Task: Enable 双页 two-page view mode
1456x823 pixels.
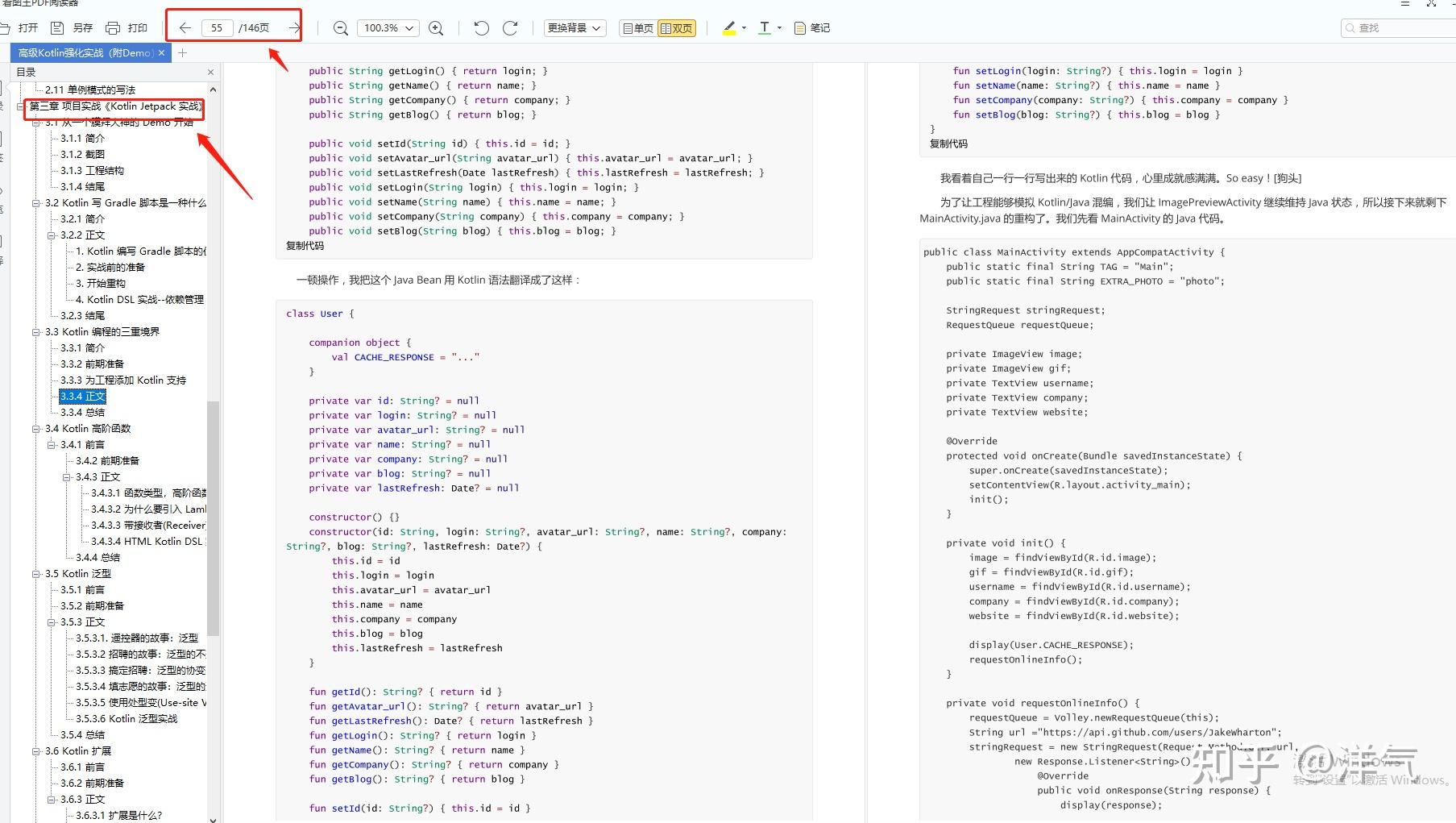Action: point(678,27)
